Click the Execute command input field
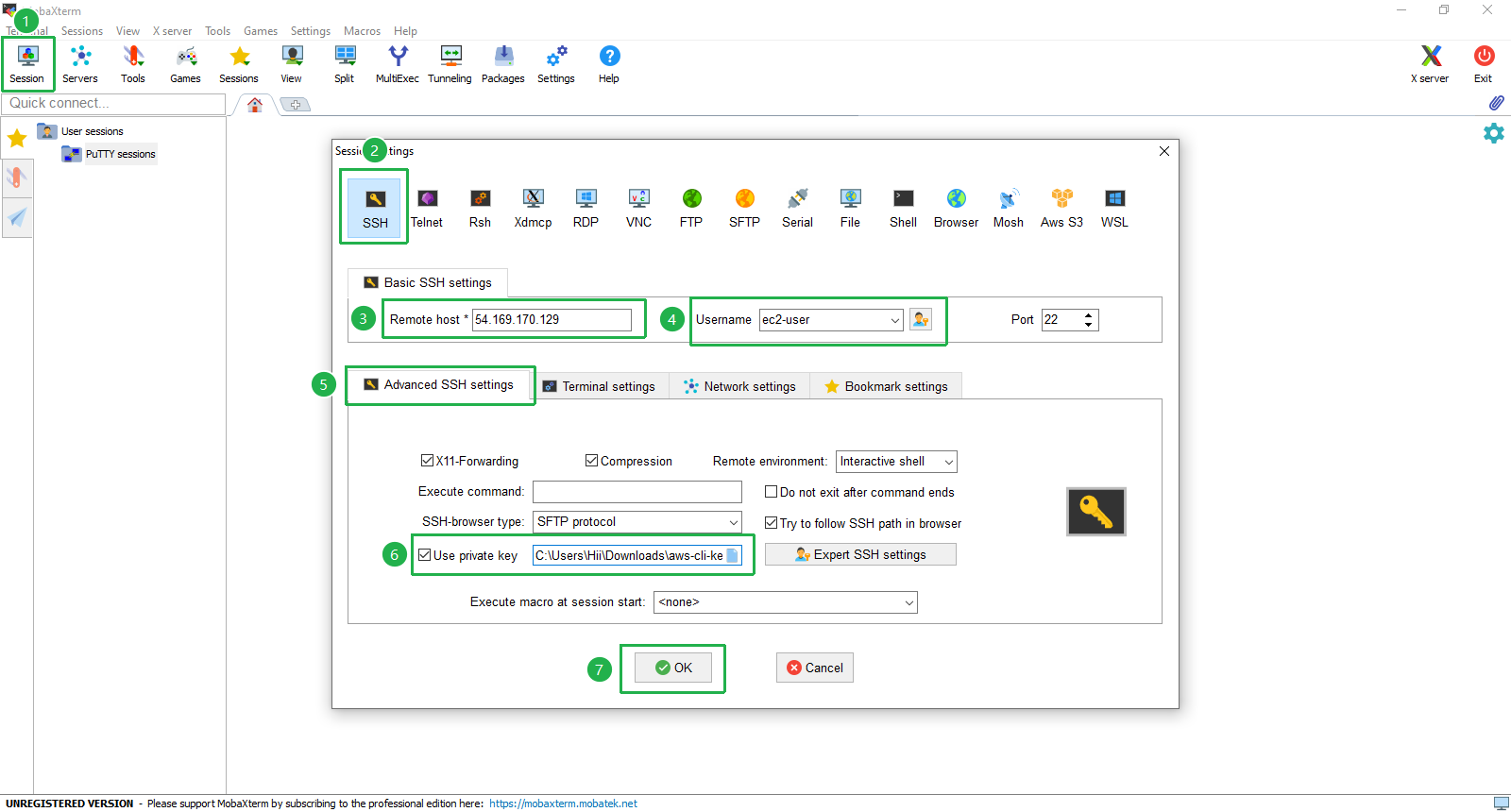 coord(637,492)
